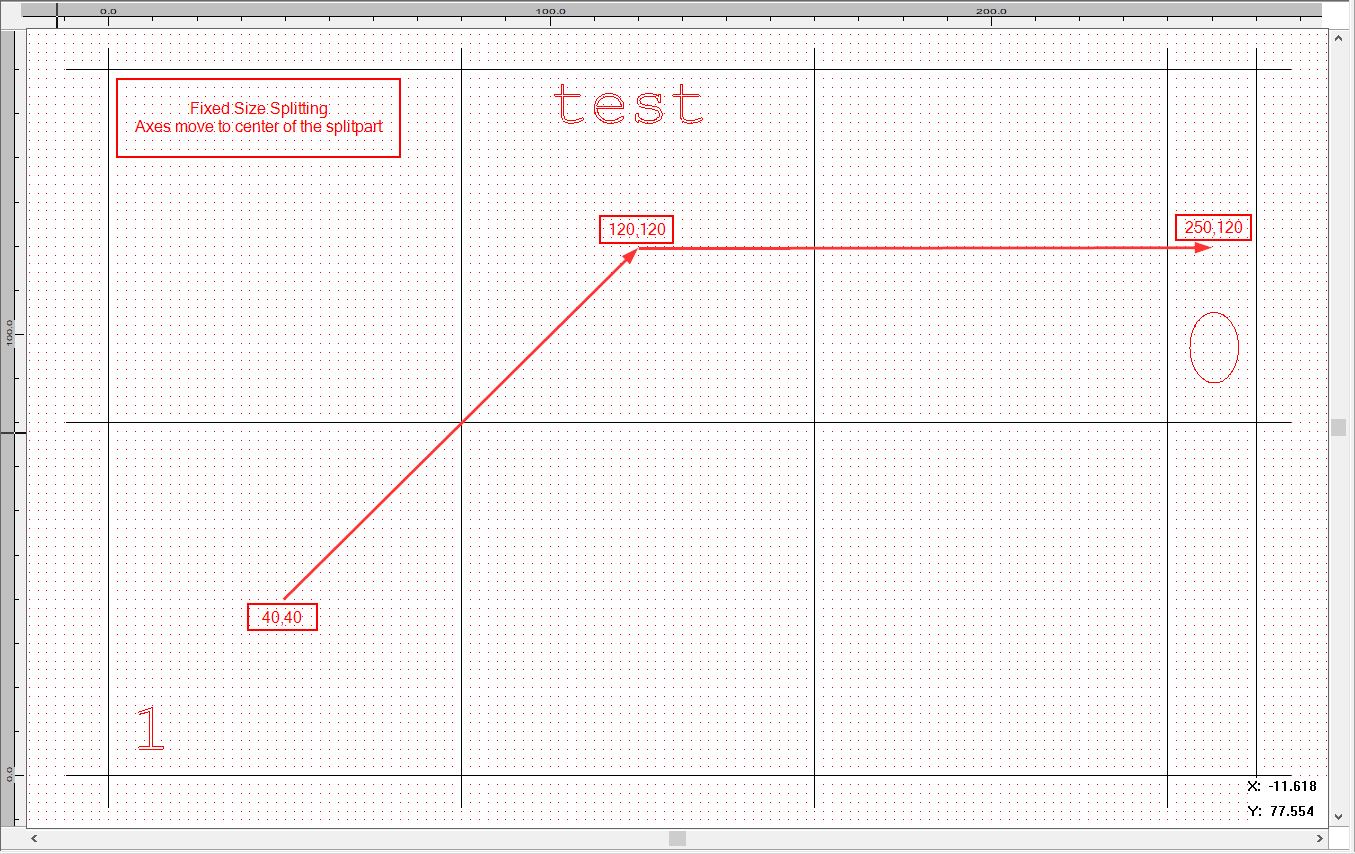Viewport: 1355px width, 854px height.
Task: Select the "40,40" coordinate label
Action: [282, 617]
